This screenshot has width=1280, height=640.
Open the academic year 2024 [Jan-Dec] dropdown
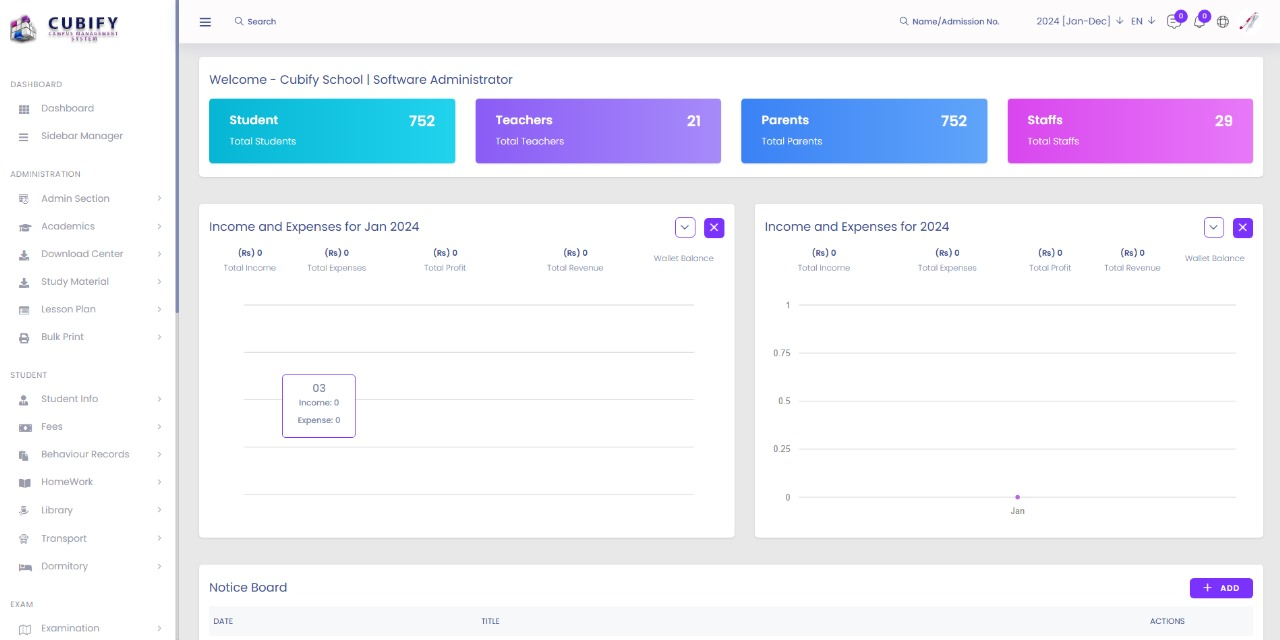pos(1079,22)
